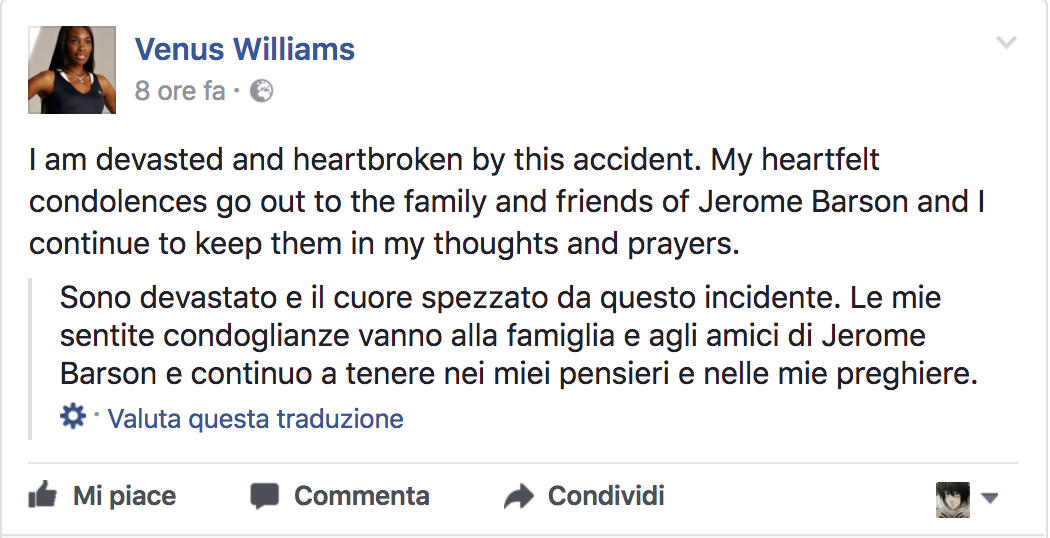
Task: Click the thumbs-up Like icon
Action: [x=42, y=495]
